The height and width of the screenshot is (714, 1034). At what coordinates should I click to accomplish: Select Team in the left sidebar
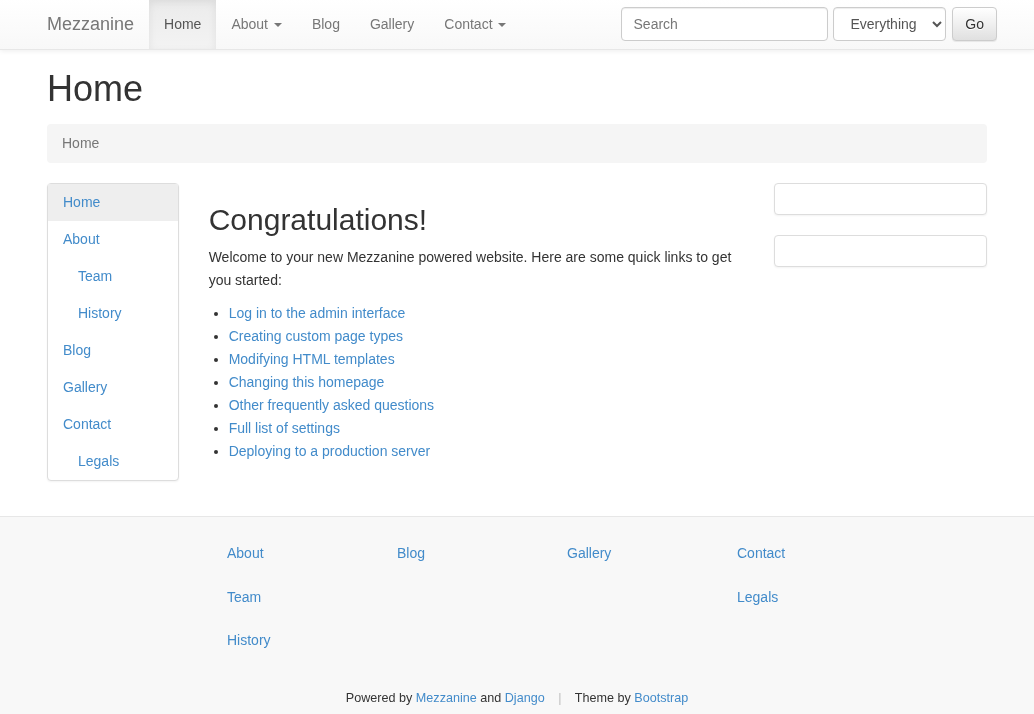[x=95, y=276]
